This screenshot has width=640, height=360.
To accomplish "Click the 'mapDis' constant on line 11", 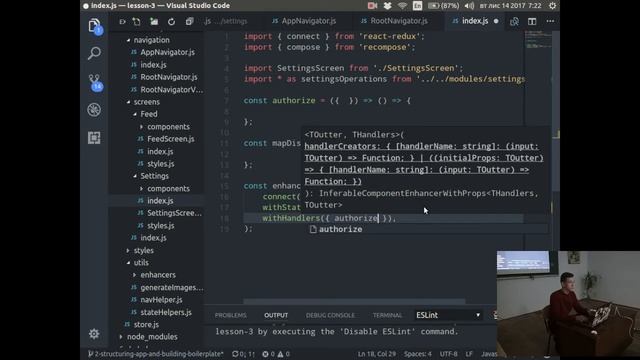I will 286,143.
